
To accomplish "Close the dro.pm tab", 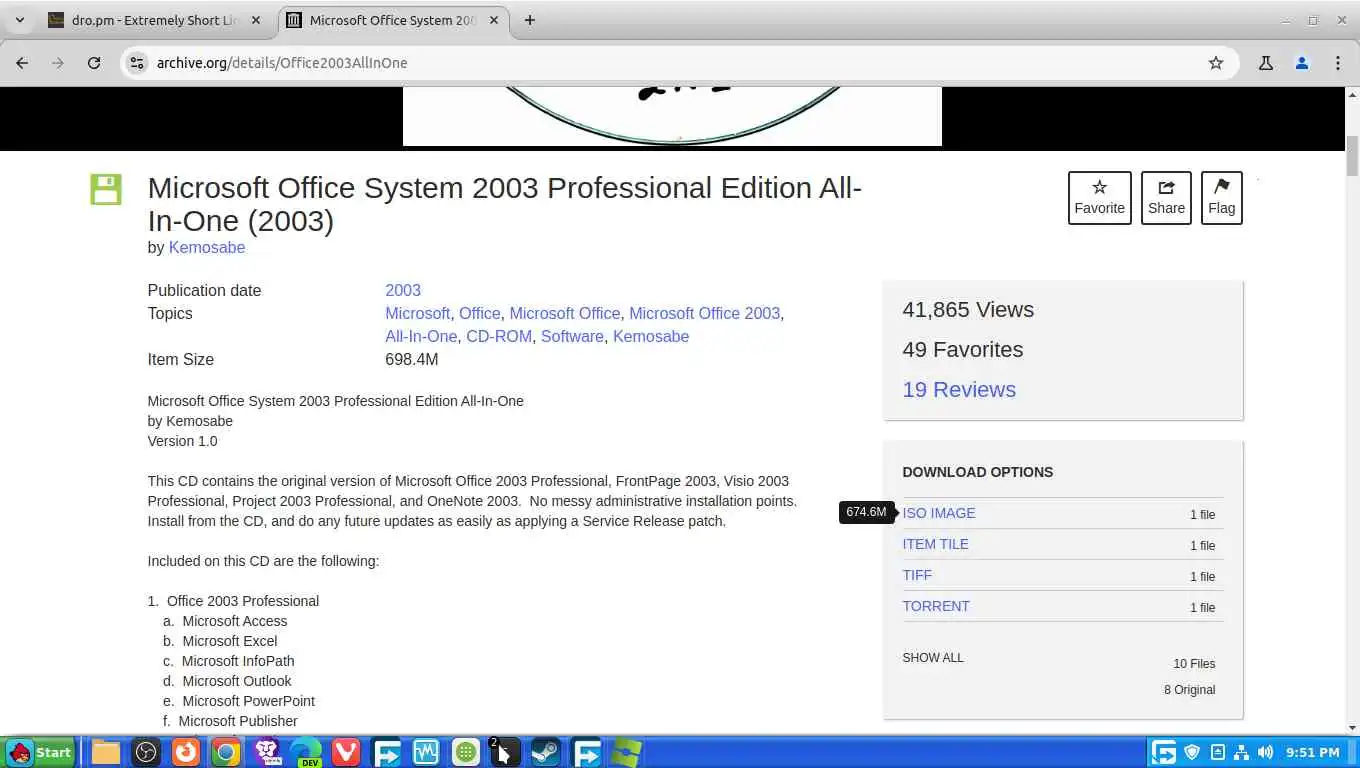I will point(255,20).
